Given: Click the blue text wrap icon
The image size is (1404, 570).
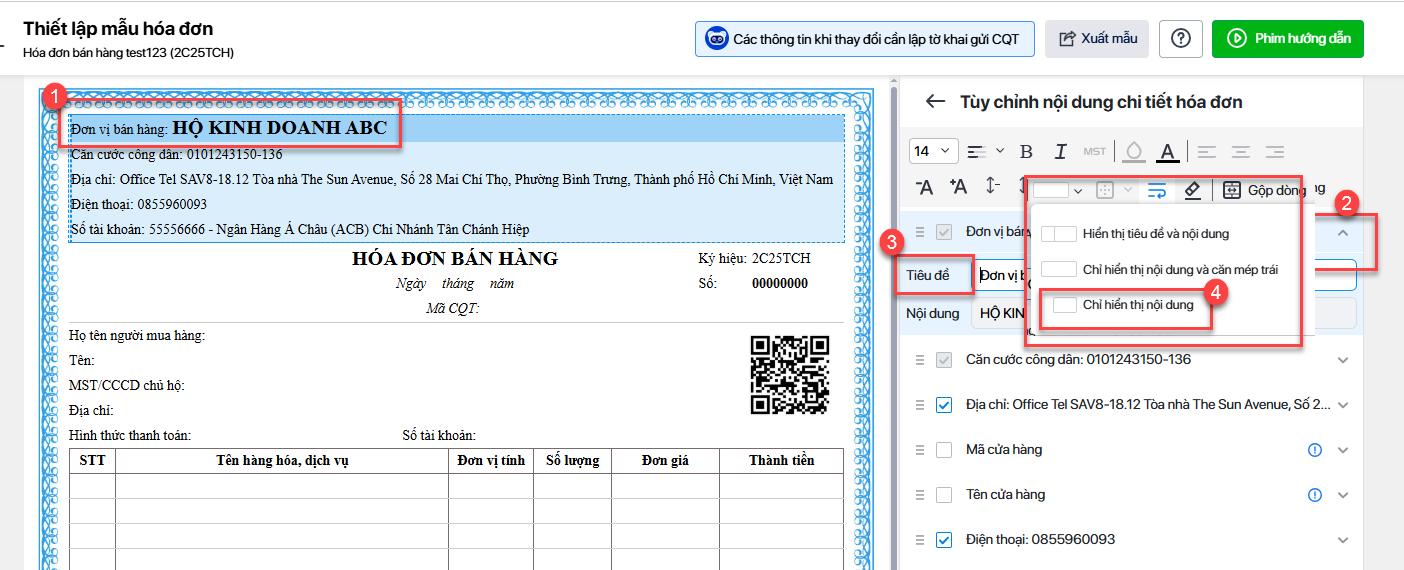Looking at the screenshot, I should [1157, 189].
